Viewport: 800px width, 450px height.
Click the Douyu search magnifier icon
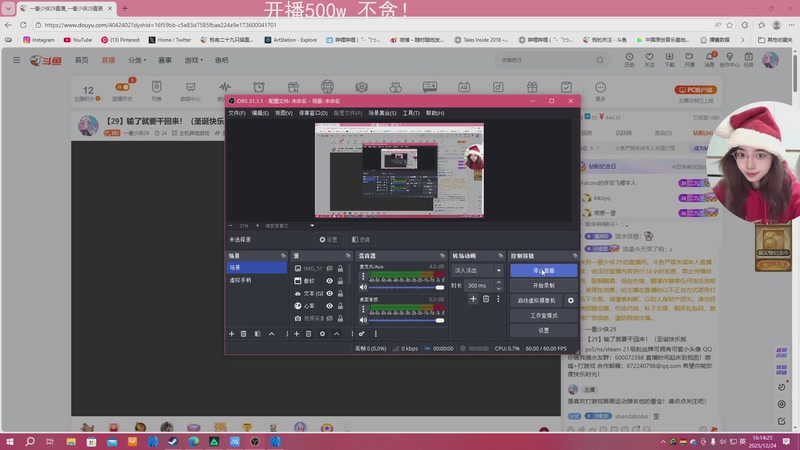pyautogui.click(x=600, y=60)
